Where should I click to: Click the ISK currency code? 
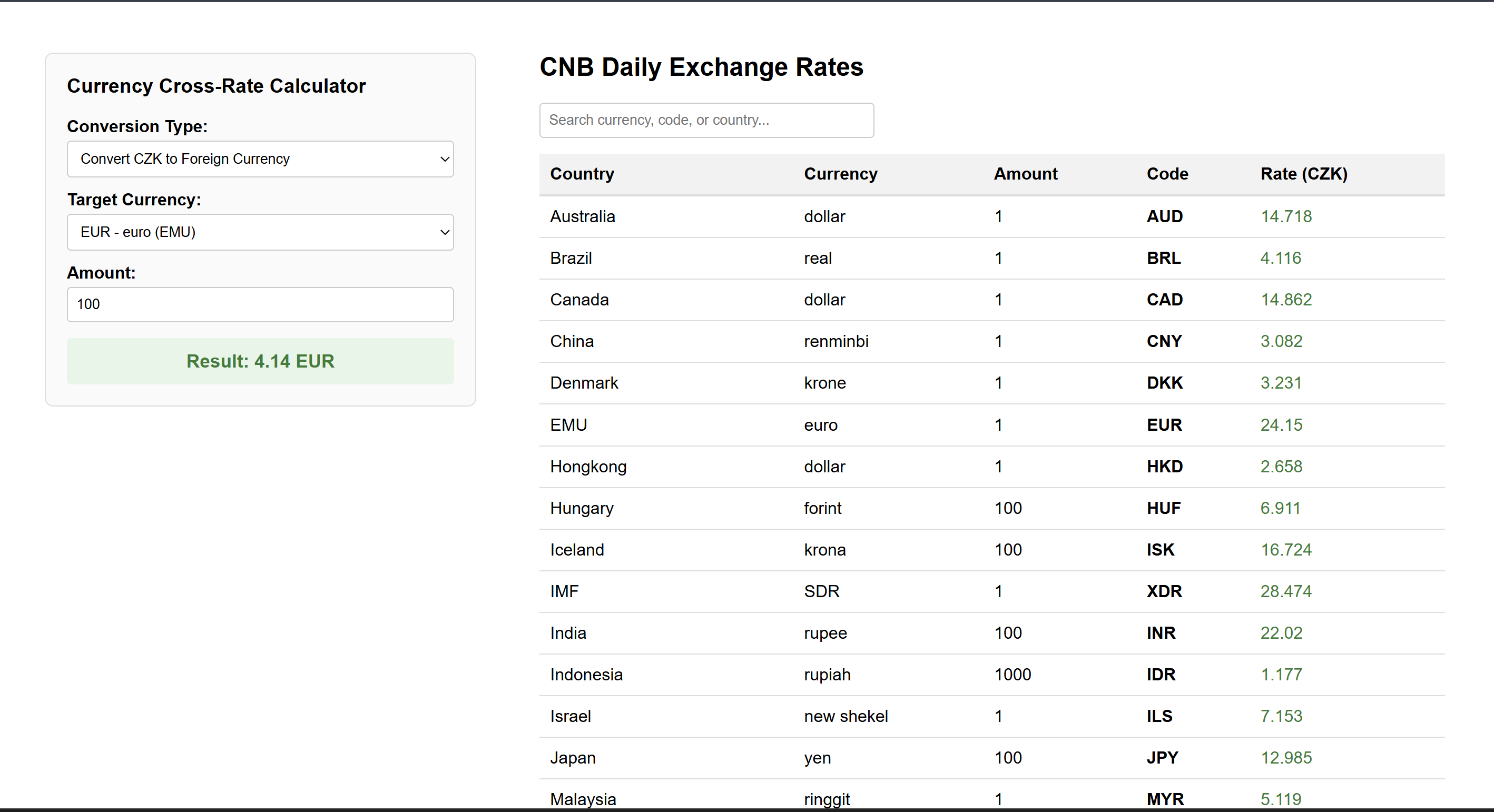coord(1161,550)
